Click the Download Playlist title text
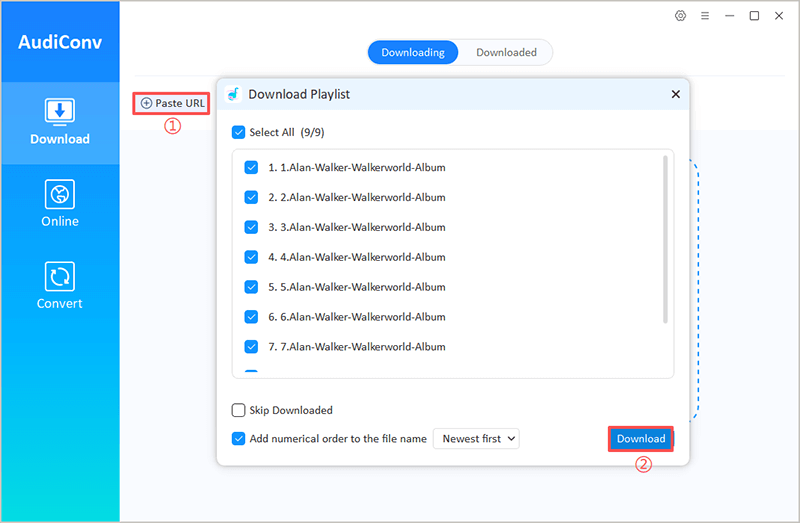The height and width of the screenshot is (523, 800). [x=299, y=94]
